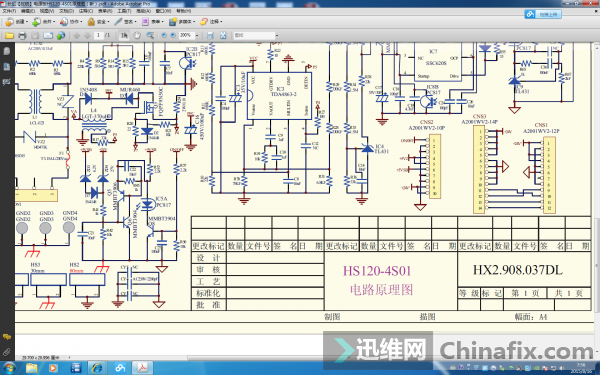This screenshot has width=600, height=375.
Task: Open the 注释(C) menu in menu bar
Action: (86, 11)
